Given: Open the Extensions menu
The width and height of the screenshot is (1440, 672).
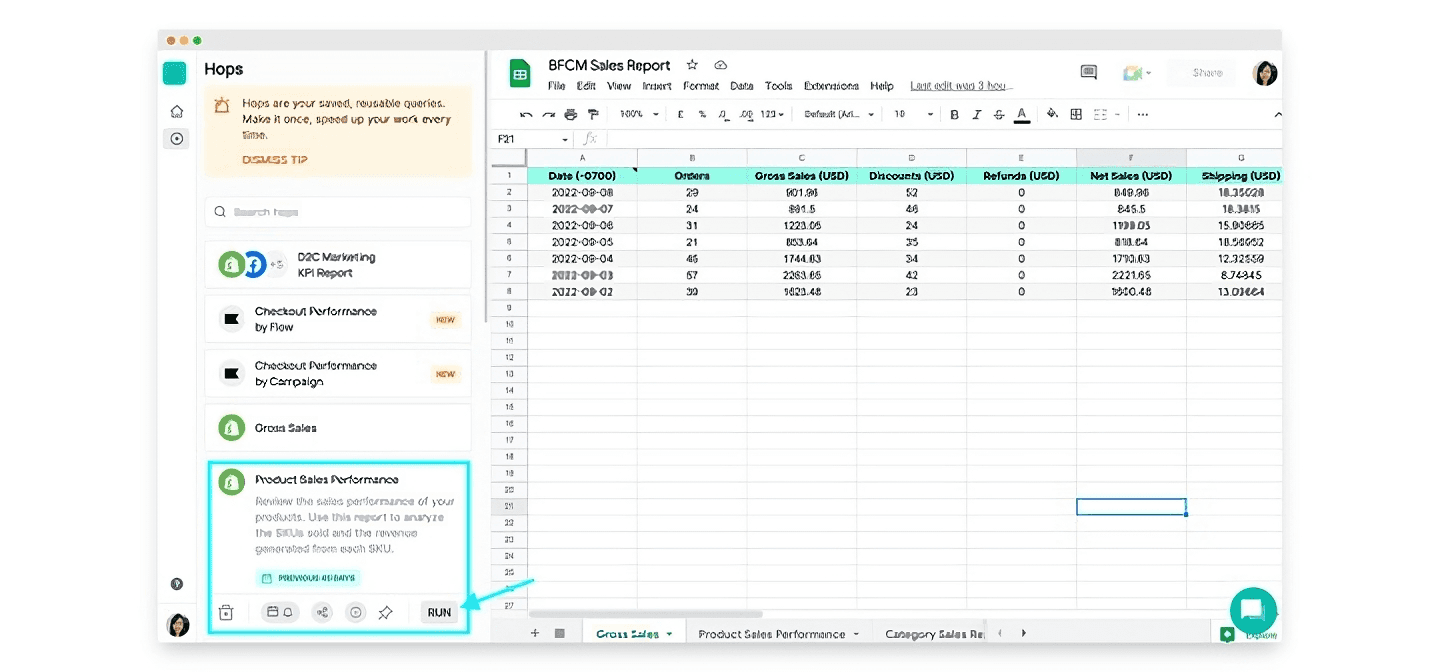Looking at the screenshot, I should click(831, 86).
